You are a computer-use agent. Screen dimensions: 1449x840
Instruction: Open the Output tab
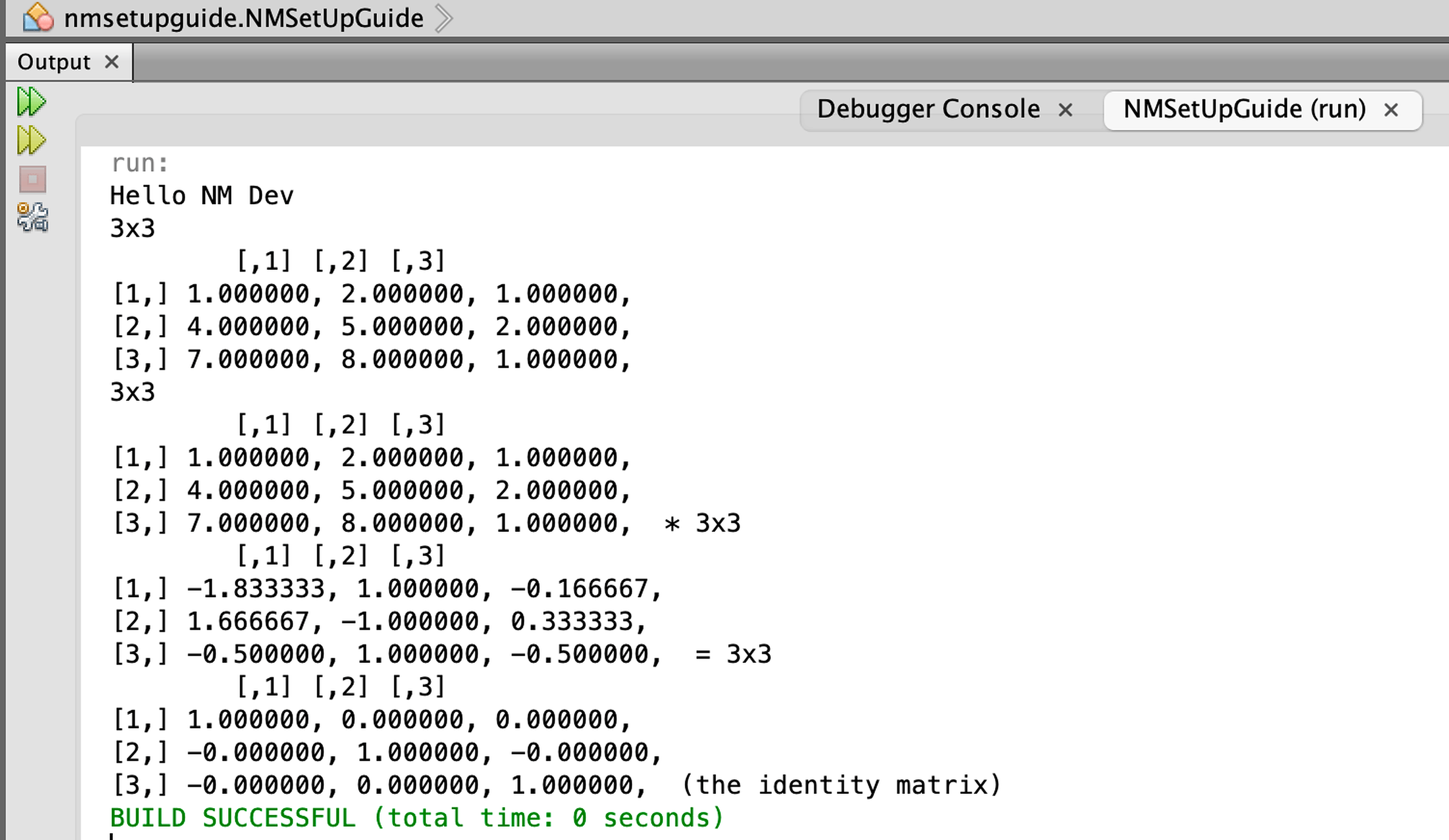[x=53, y=62]
